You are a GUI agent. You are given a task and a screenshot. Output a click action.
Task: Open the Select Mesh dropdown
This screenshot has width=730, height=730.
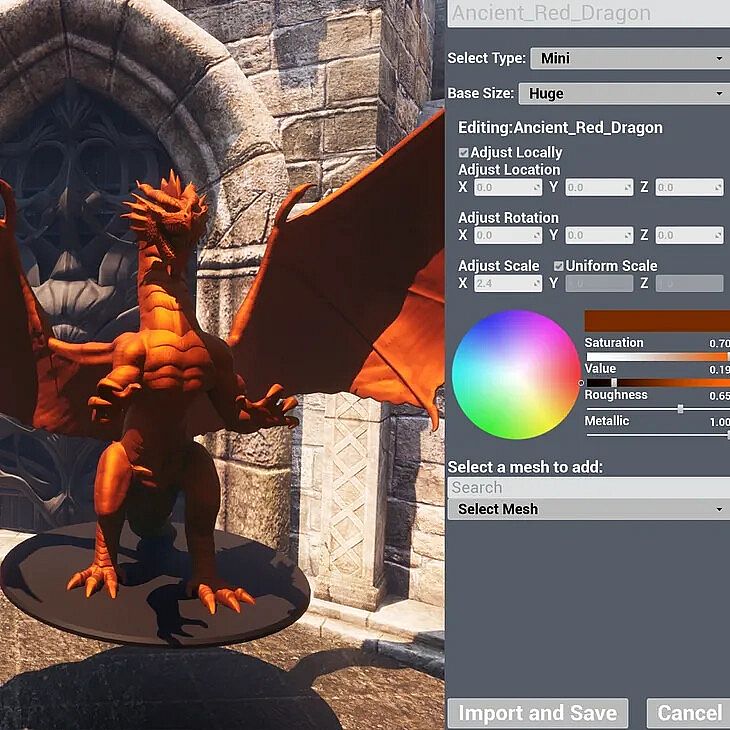pyautogui.click(x=588, y=509)
